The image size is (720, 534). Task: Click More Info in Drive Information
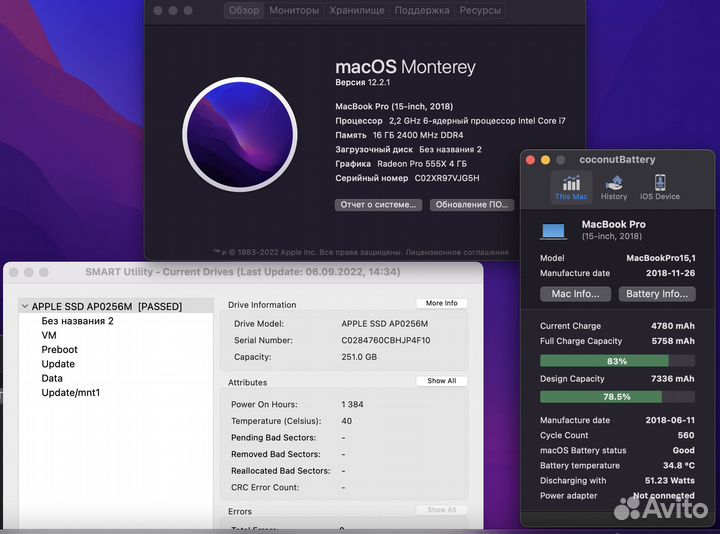pos(442,303)
